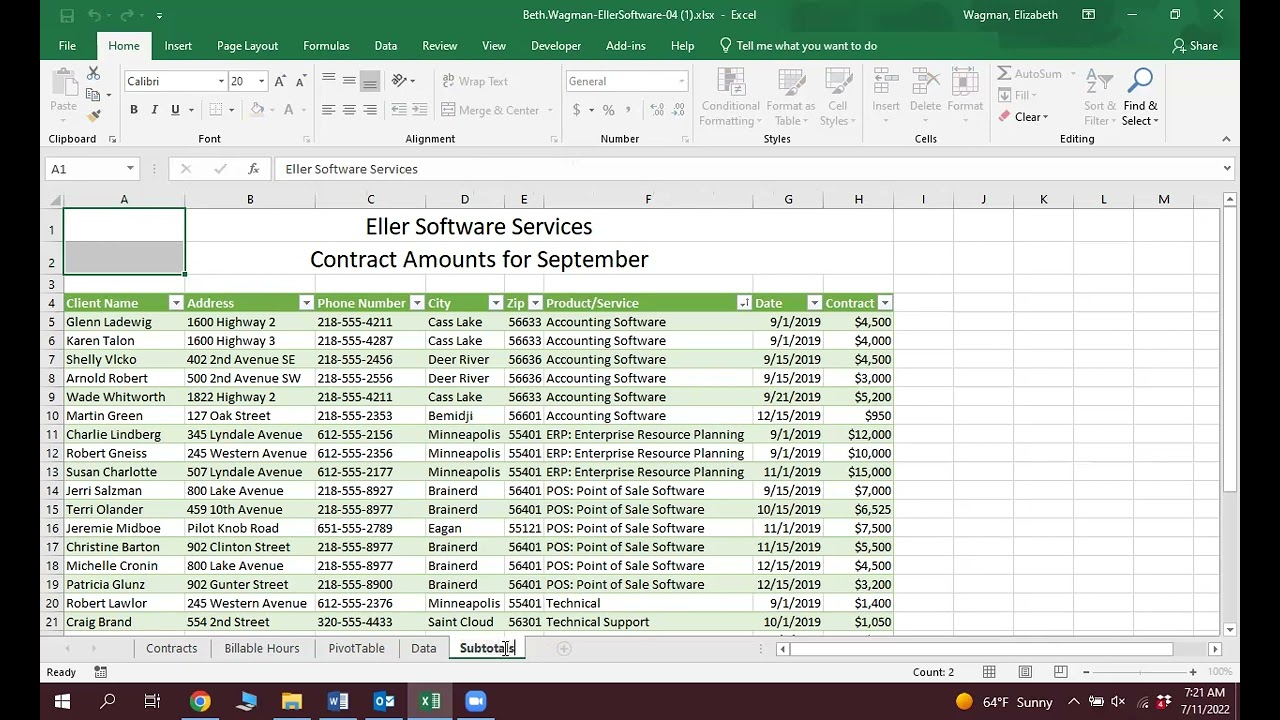The width and height of the screenshot is (1280, 720).
Task: Open the City column filter dropdown
Action: [495, 303]
